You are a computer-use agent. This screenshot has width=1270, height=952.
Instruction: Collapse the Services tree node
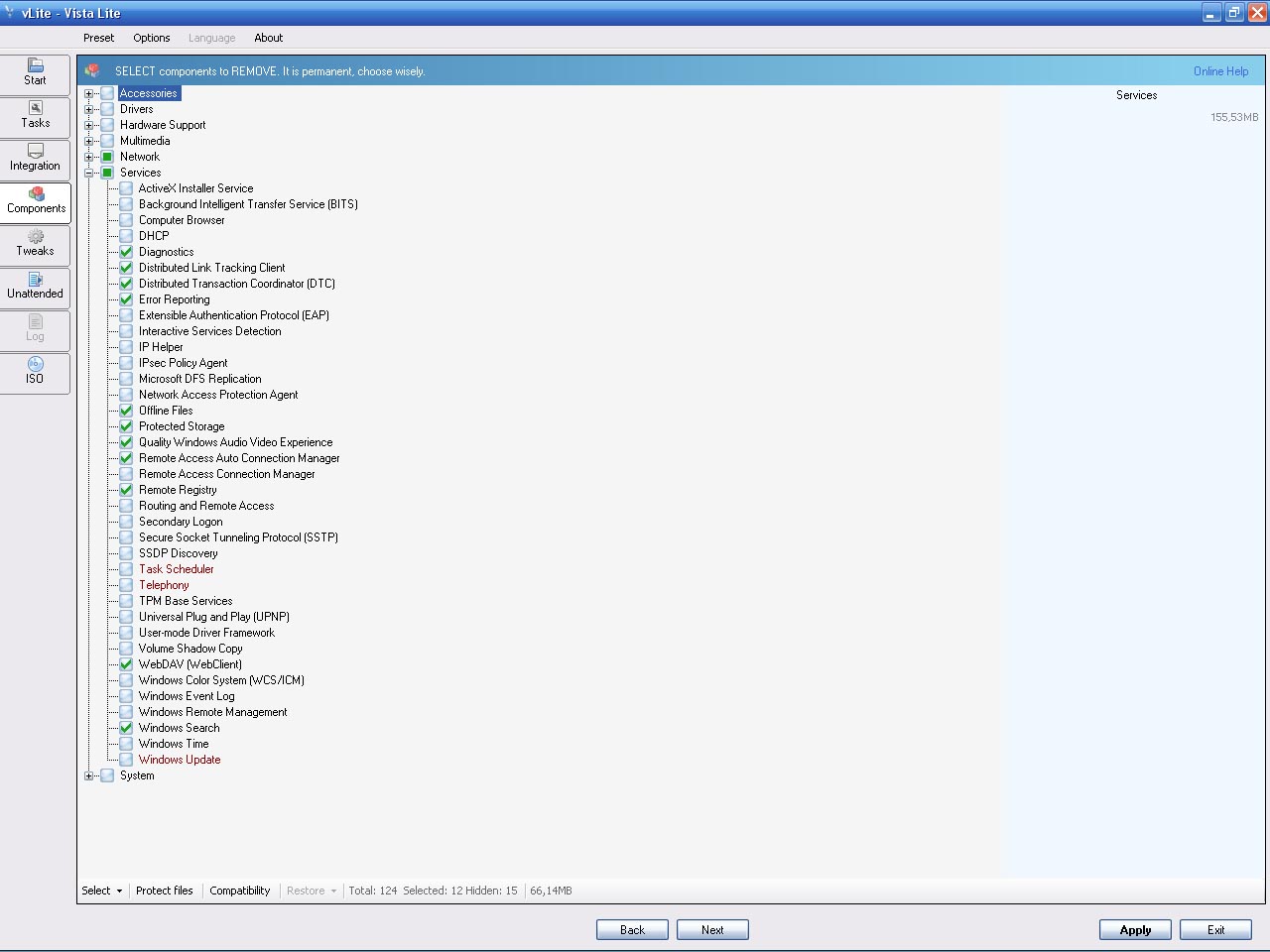pyautogui.click(x=88, y=173)
